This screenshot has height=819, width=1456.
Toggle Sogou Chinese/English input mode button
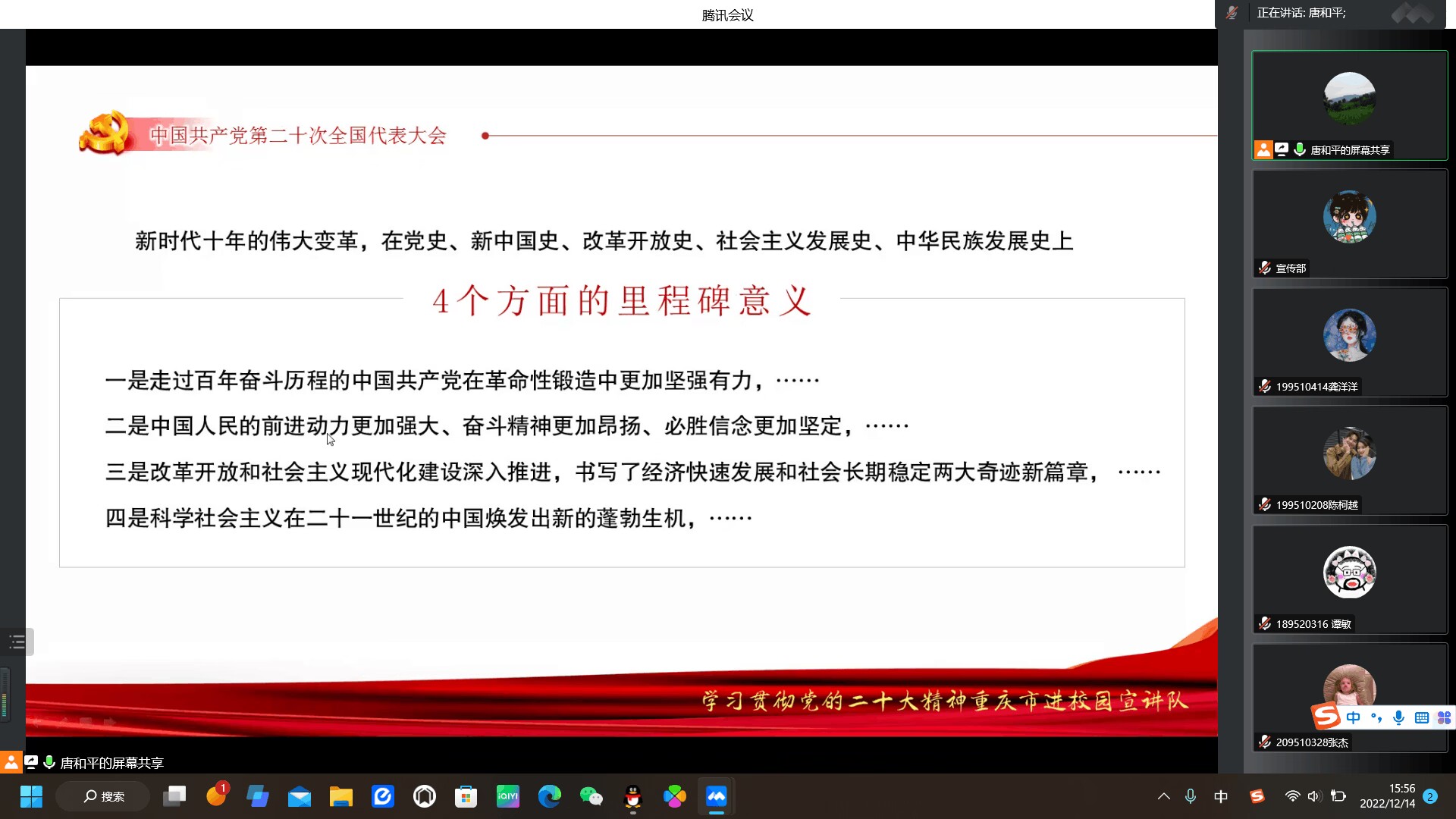coord(1353,717)
